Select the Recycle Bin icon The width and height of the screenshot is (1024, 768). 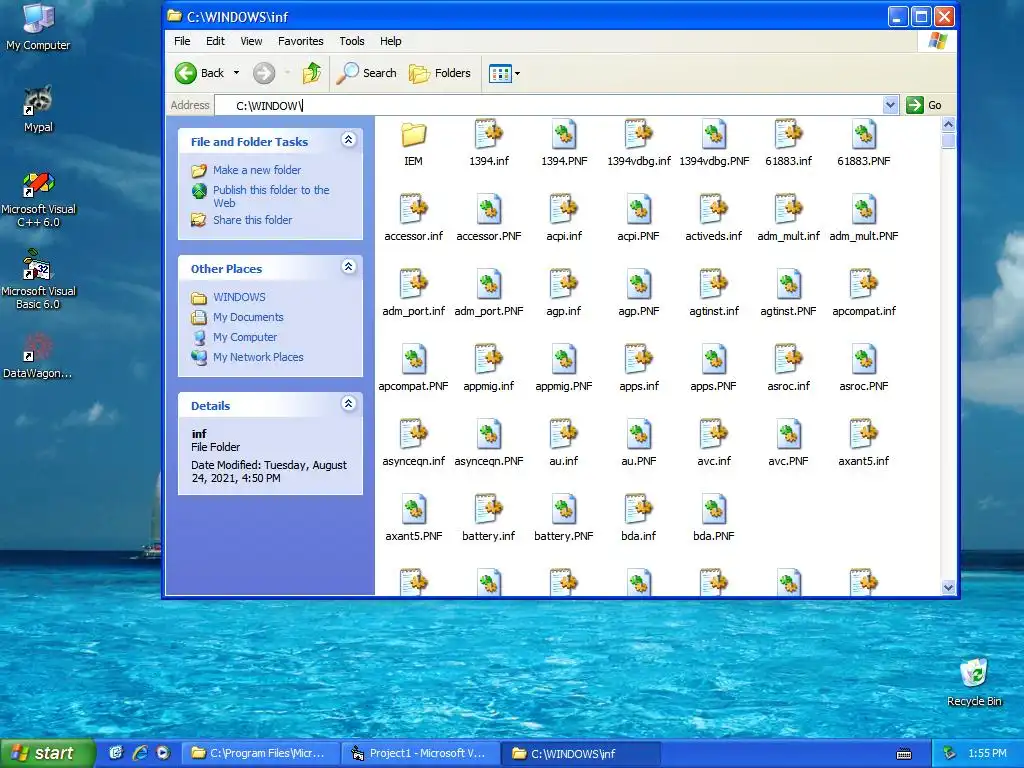tap(974, 682)
